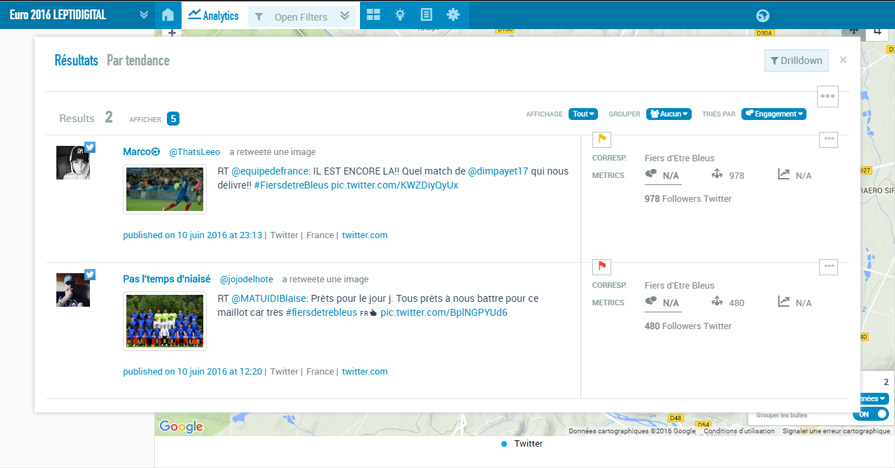The height and width of the screenshot is (468, 895).
Task: Click the lightbulb insights icon
Action: 400,15
